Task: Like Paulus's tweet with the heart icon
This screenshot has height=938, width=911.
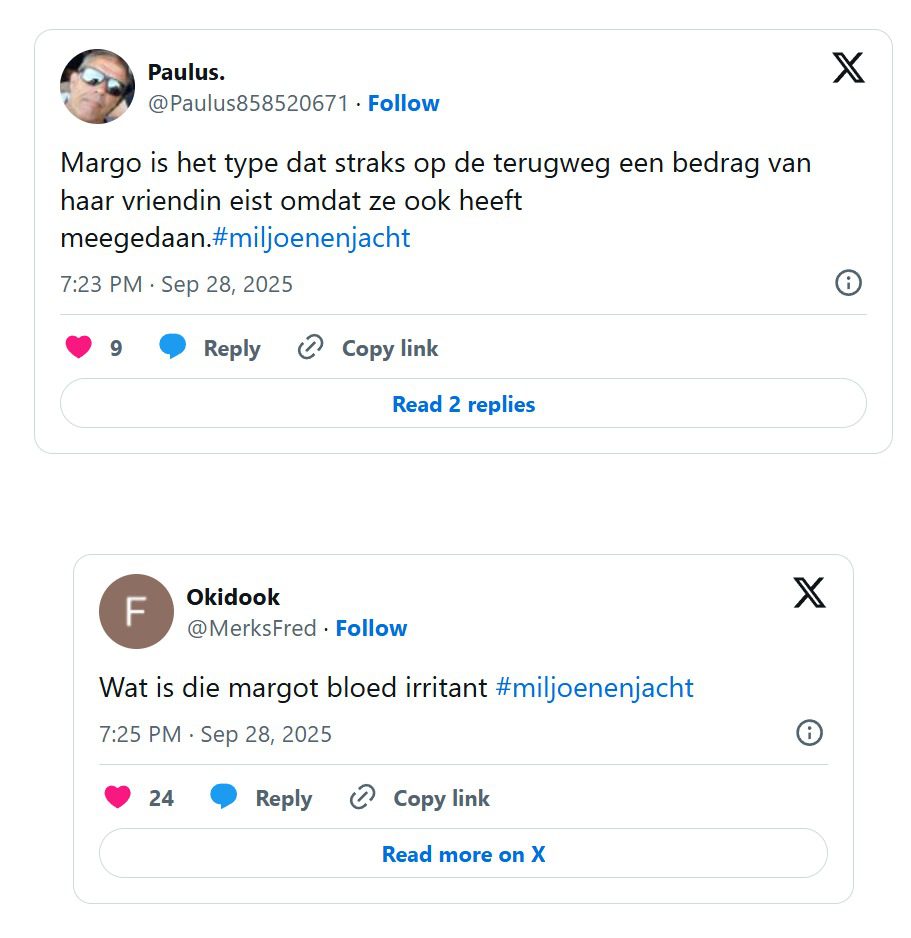Action: click(78, 347)
